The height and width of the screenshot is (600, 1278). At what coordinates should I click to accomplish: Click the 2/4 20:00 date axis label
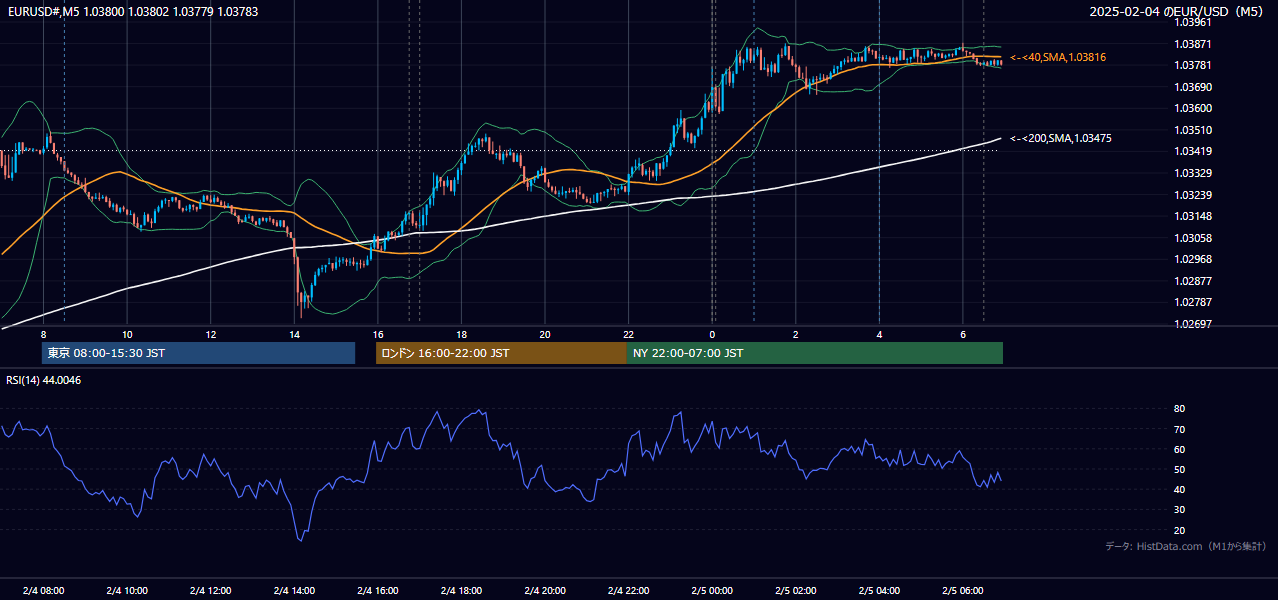pos(545,590)
